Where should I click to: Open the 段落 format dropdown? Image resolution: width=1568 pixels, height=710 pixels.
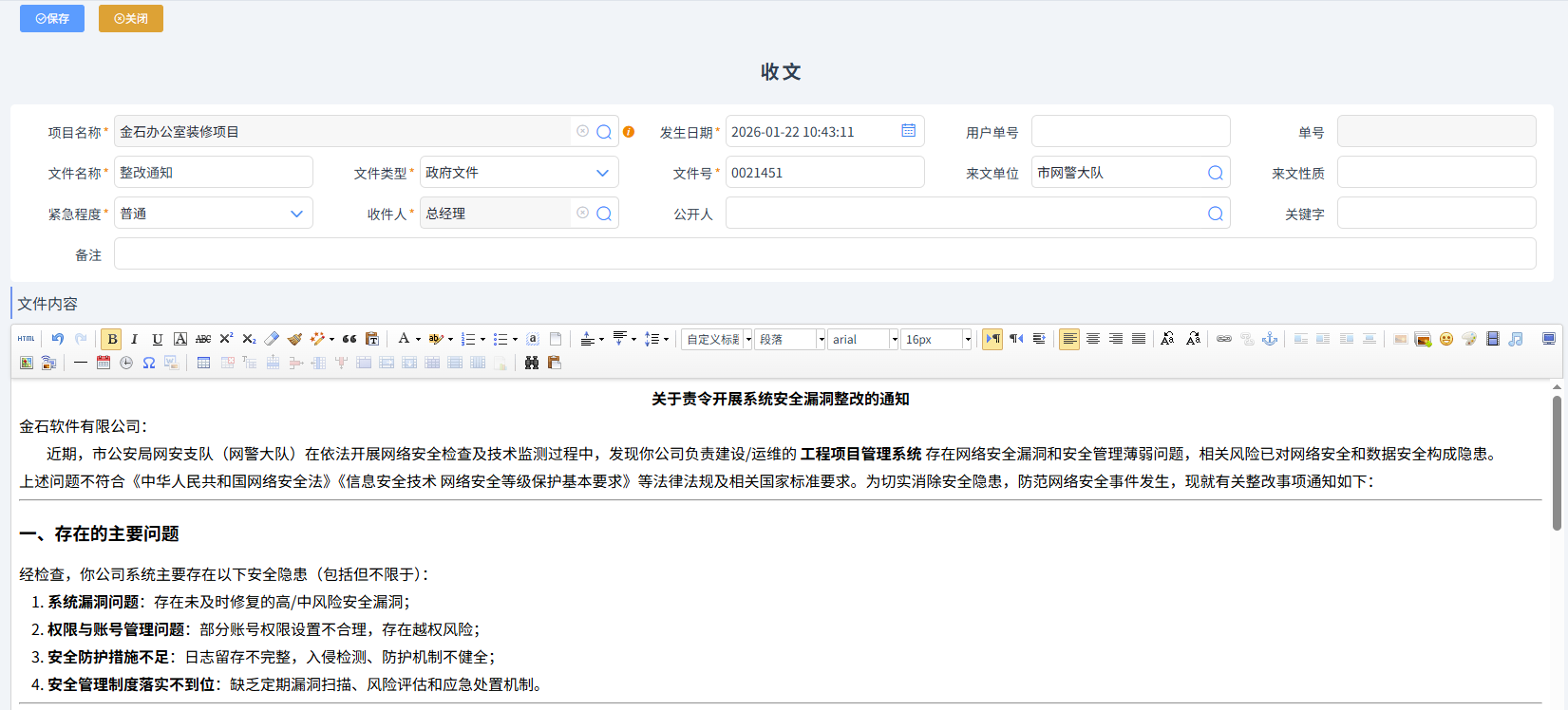(x=791, y=339)
